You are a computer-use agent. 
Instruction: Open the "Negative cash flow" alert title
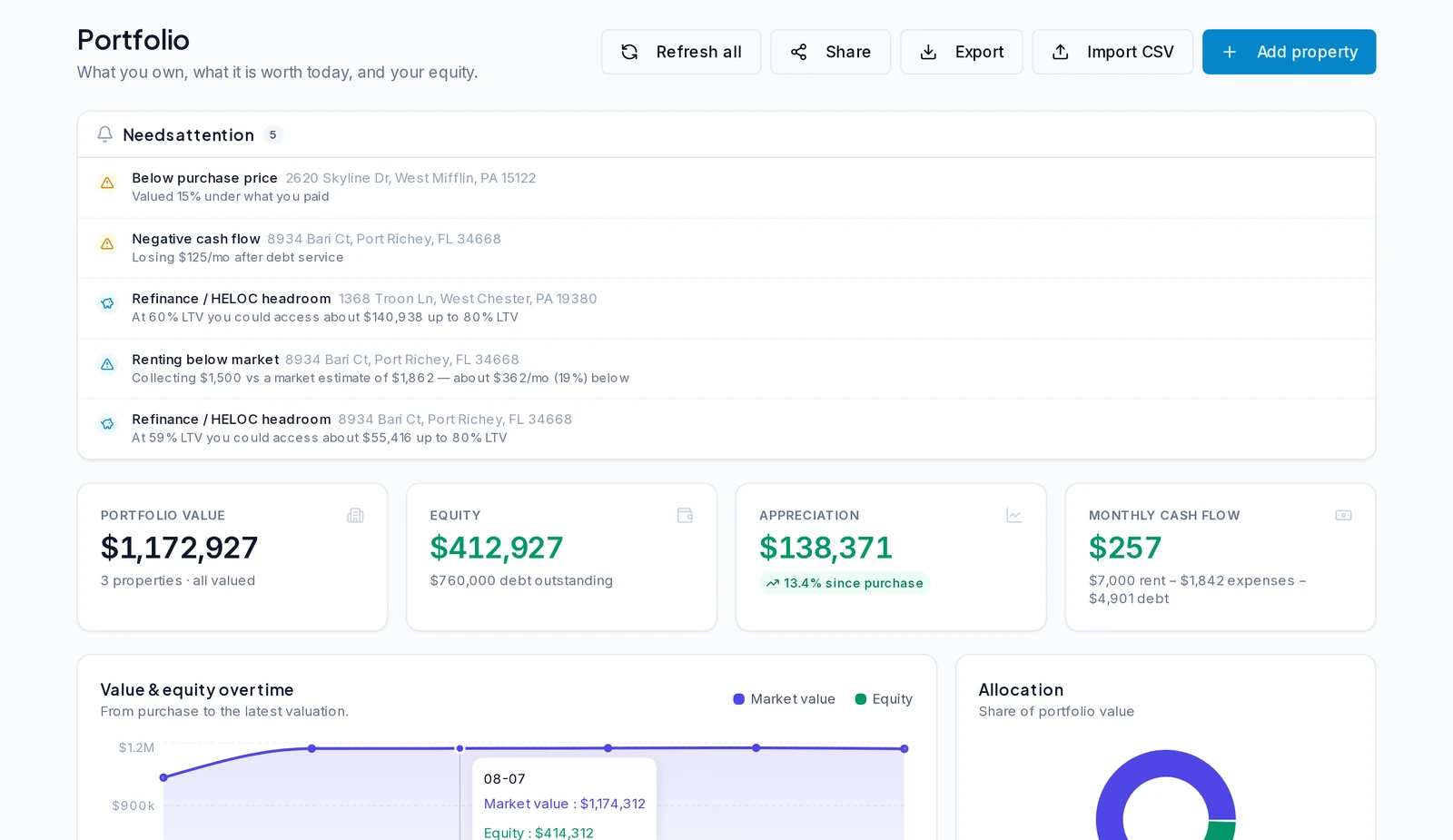click(196, 239)
